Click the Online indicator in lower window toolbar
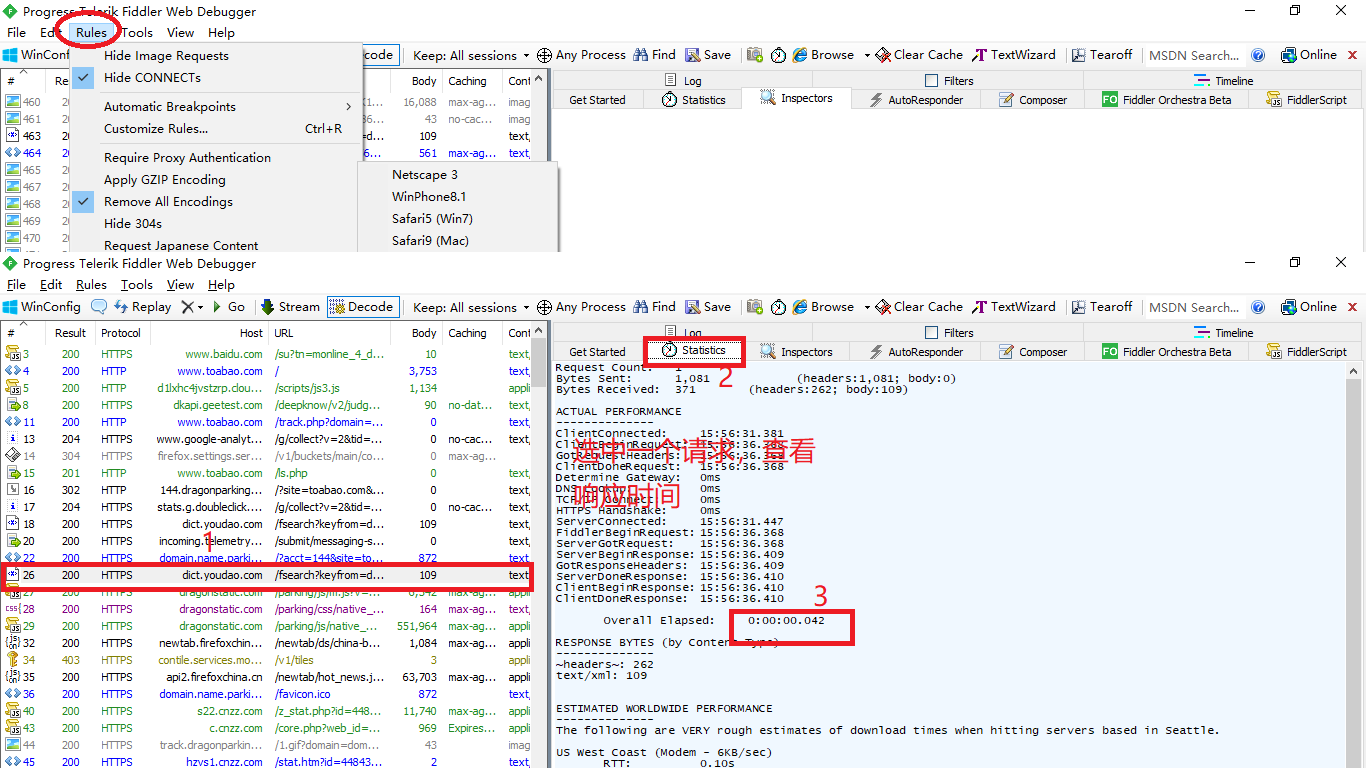This screenshot has height=768, width=1366. (x=1308, y=307)
